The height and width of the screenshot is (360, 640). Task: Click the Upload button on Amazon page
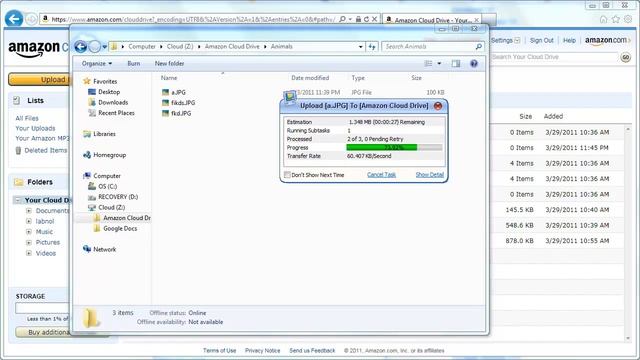pos(40,80)
